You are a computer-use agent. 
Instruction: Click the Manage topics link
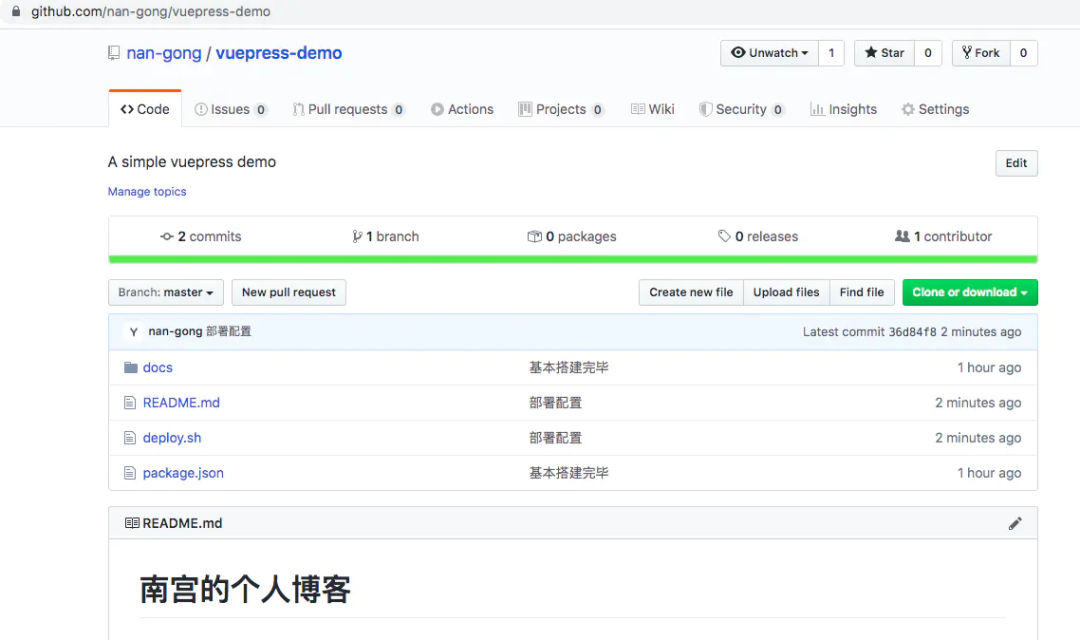(x=147, y=192)
